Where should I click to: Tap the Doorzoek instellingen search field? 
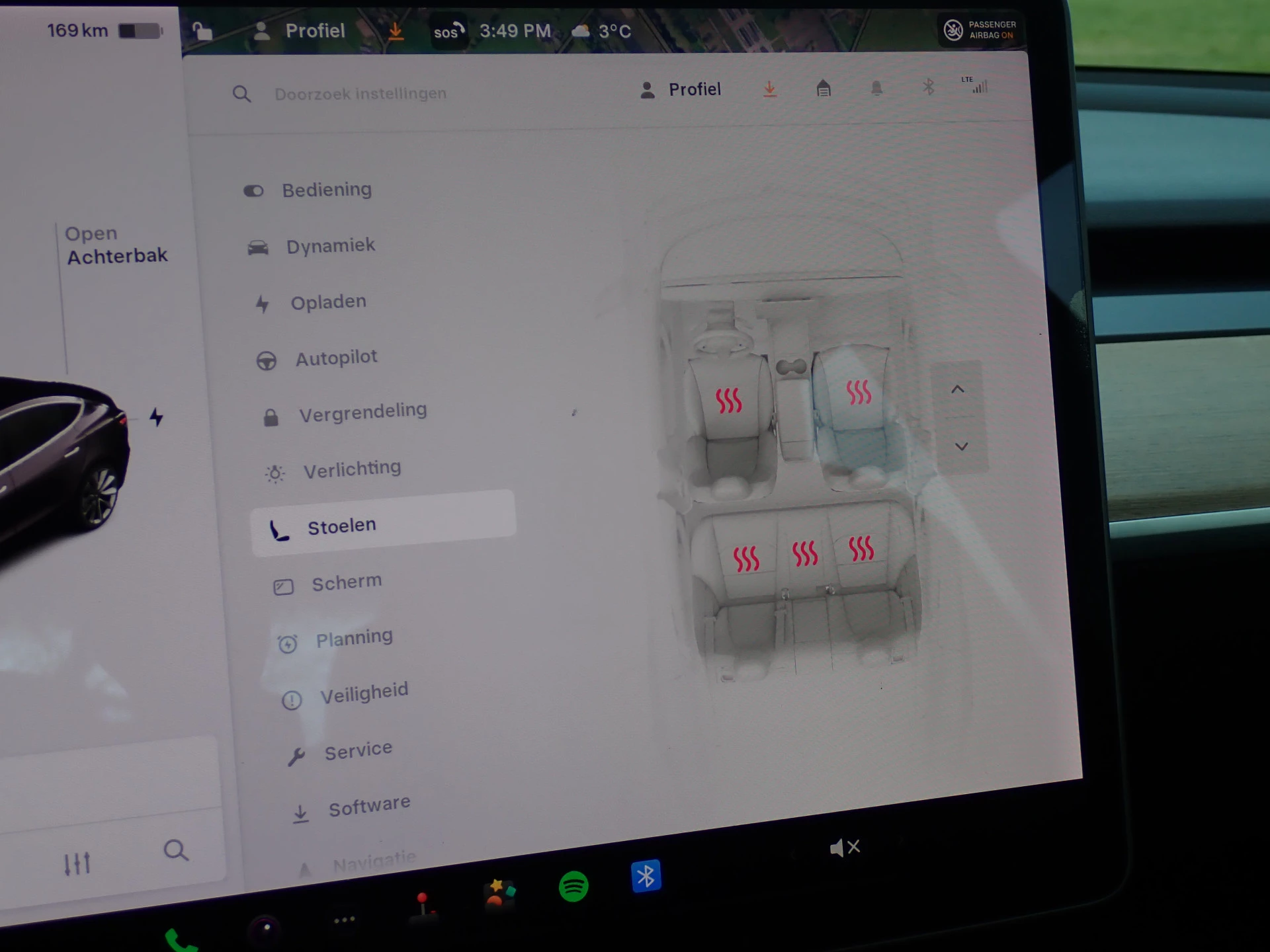[x=360, y=93]
